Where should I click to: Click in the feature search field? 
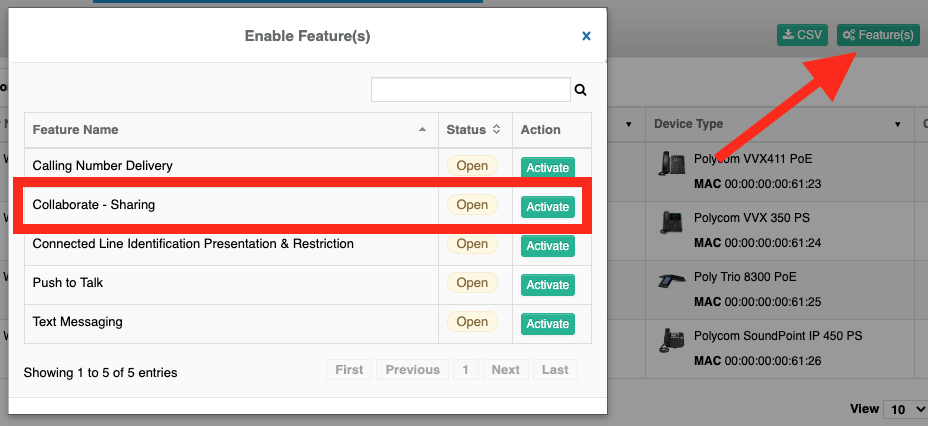(470, 90)
